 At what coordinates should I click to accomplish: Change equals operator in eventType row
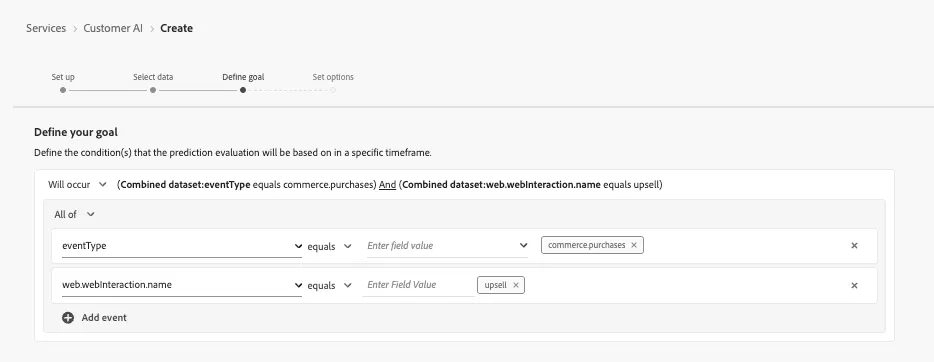point(329,246)
